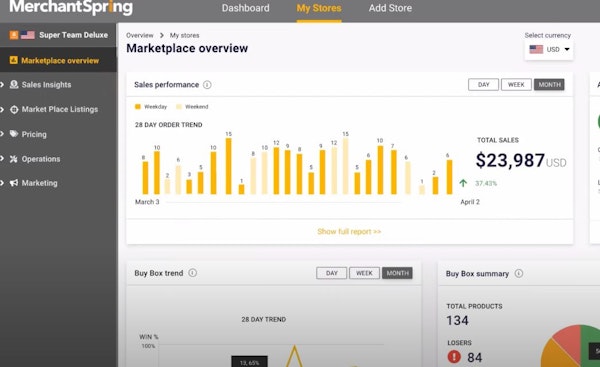Click the Amazon store icon beside Super Team Deluxe
Screen dimensions: 600x367
tap(14, 35)
